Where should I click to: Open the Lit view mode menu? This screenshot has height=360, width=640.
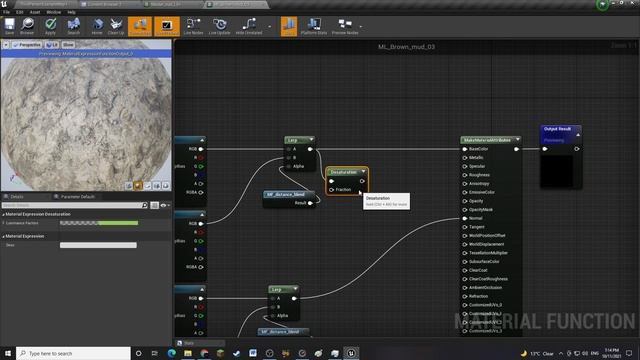click(52, 45)
